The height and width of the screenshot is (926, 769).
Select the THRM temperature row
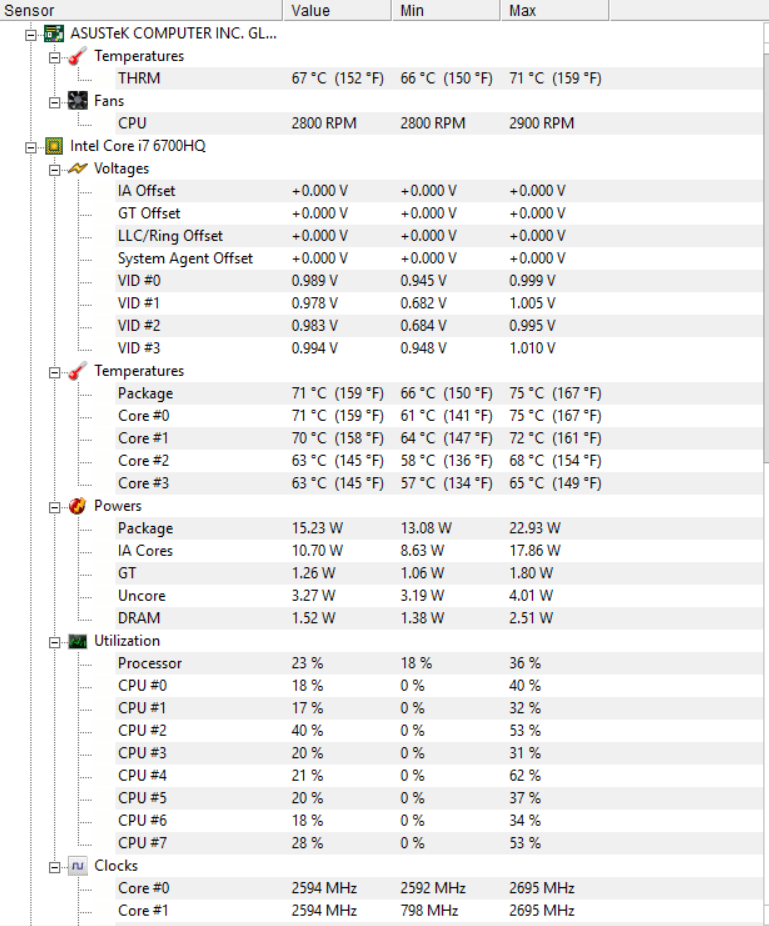pyautogui.click(x=139, y=78)
